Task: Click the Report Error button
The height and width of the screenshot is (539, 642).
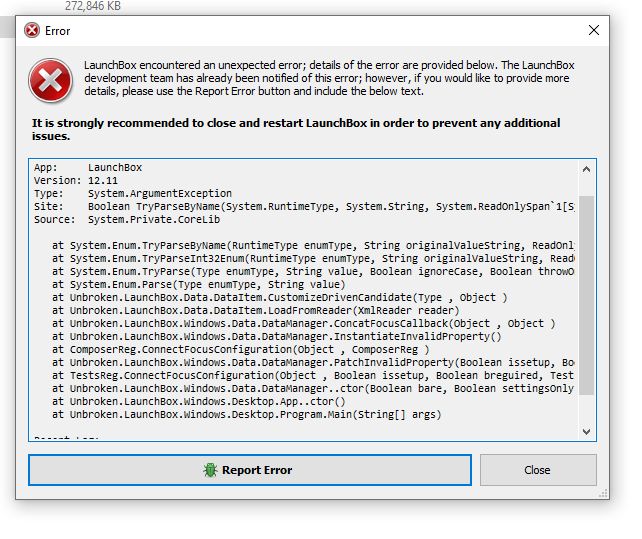Action: 250,470
